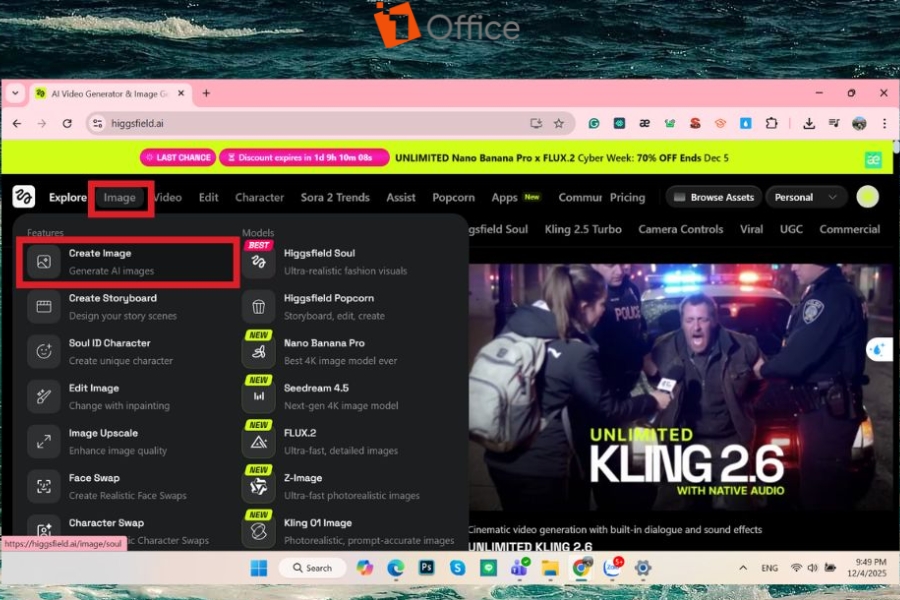This screenshot has width=900, height=600.
Task: Open File Explorer from the taskbar
Action: pyautogui.click(x=550, y=568)
